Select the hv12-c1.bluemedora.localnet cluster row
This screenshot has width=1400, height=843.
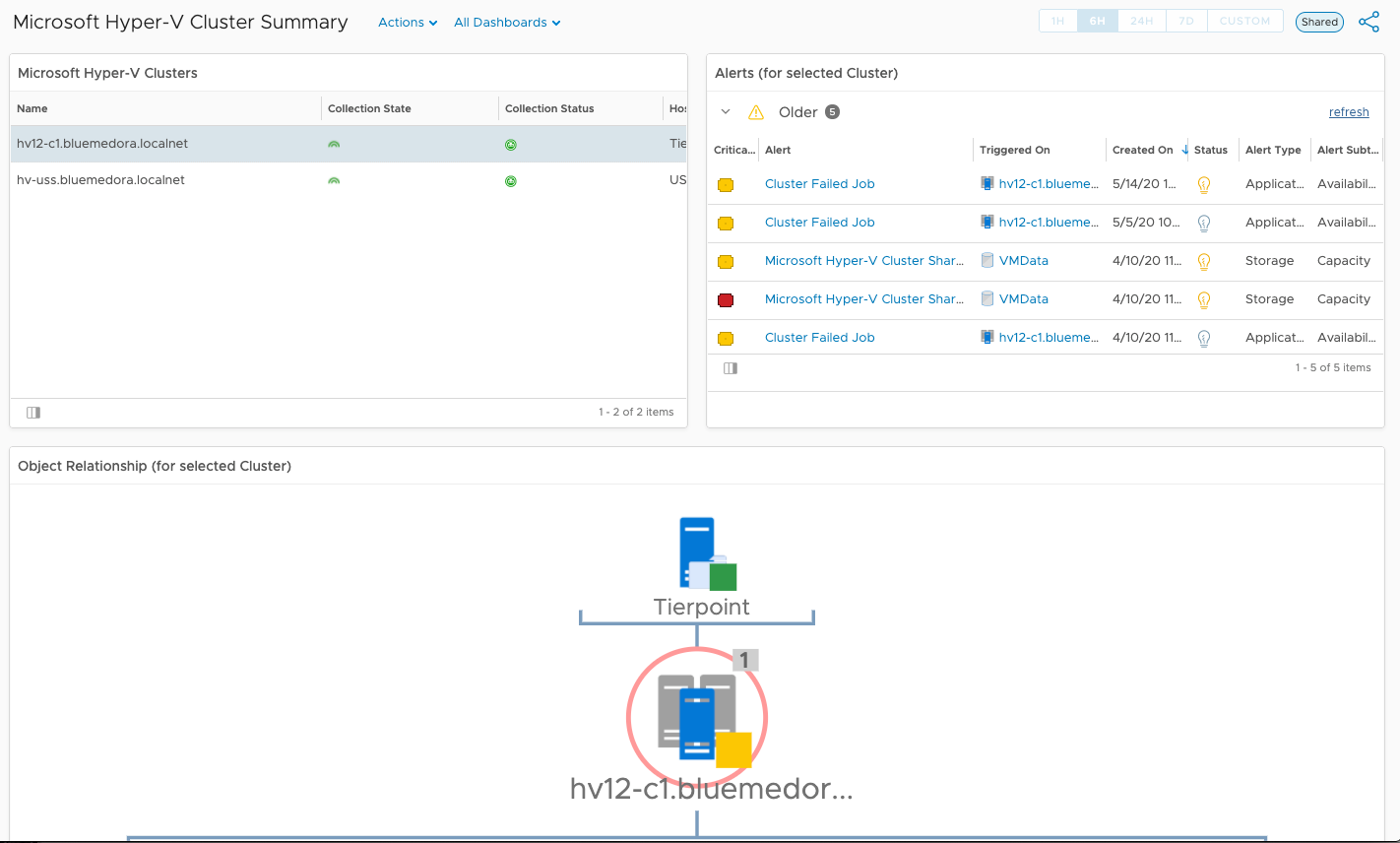(349, 144)
